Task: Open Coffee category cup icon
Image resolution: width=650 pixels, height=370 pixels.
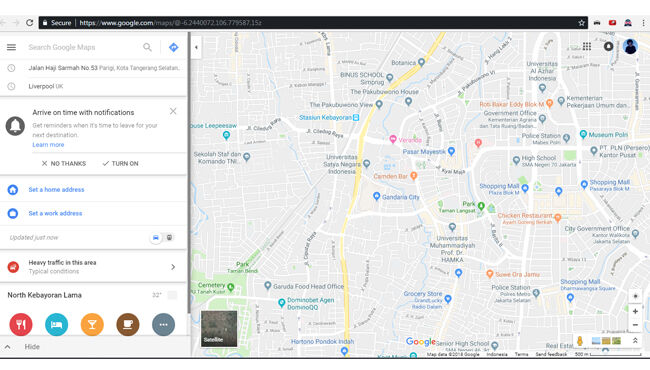Action: (x=128, y=324)
